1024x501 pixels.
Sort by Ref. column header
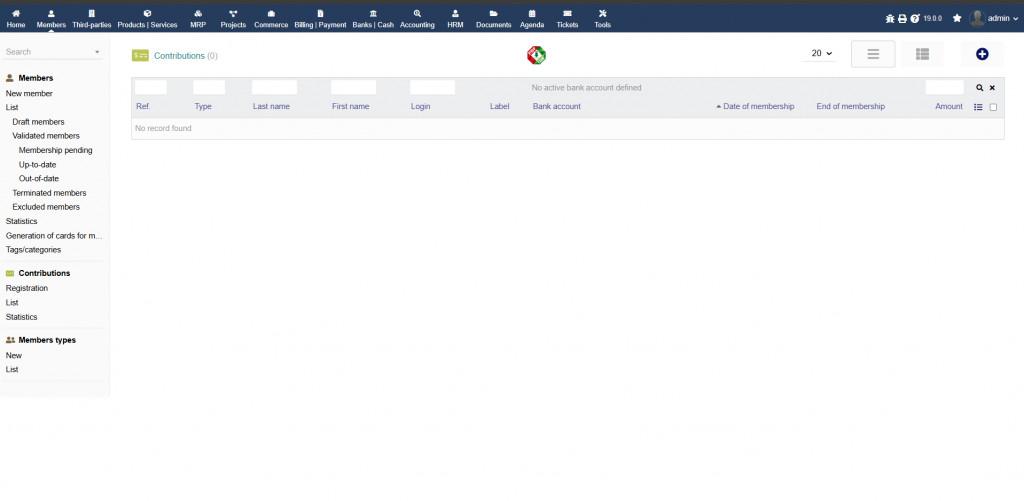pos(143,106)
